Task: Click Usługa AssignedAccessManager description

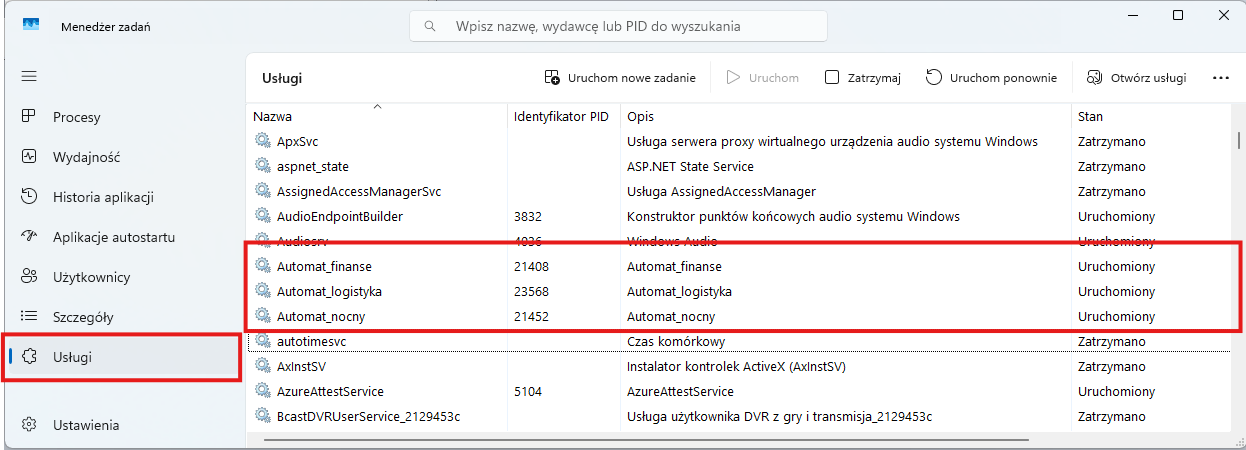Action: point(721,191)
